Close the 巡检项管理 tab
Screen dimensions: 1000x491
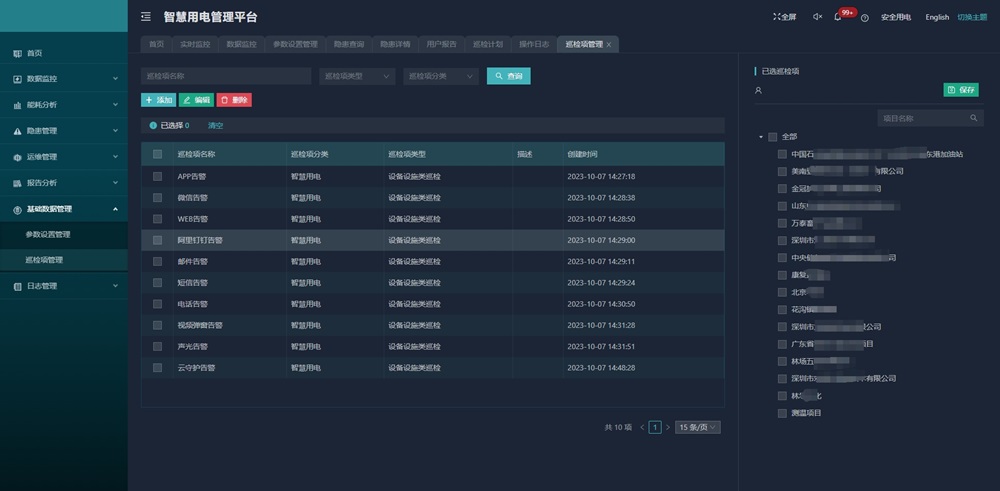(x=609, y=45)
